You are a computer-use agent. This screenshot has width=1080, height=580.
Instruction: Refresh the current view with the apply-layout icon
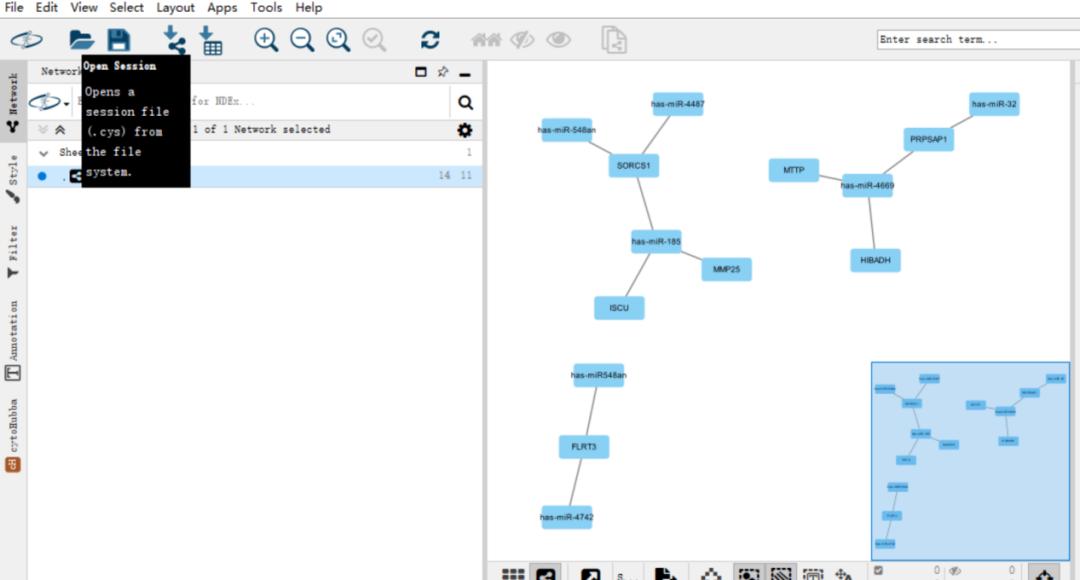click(x=430, y=40)
